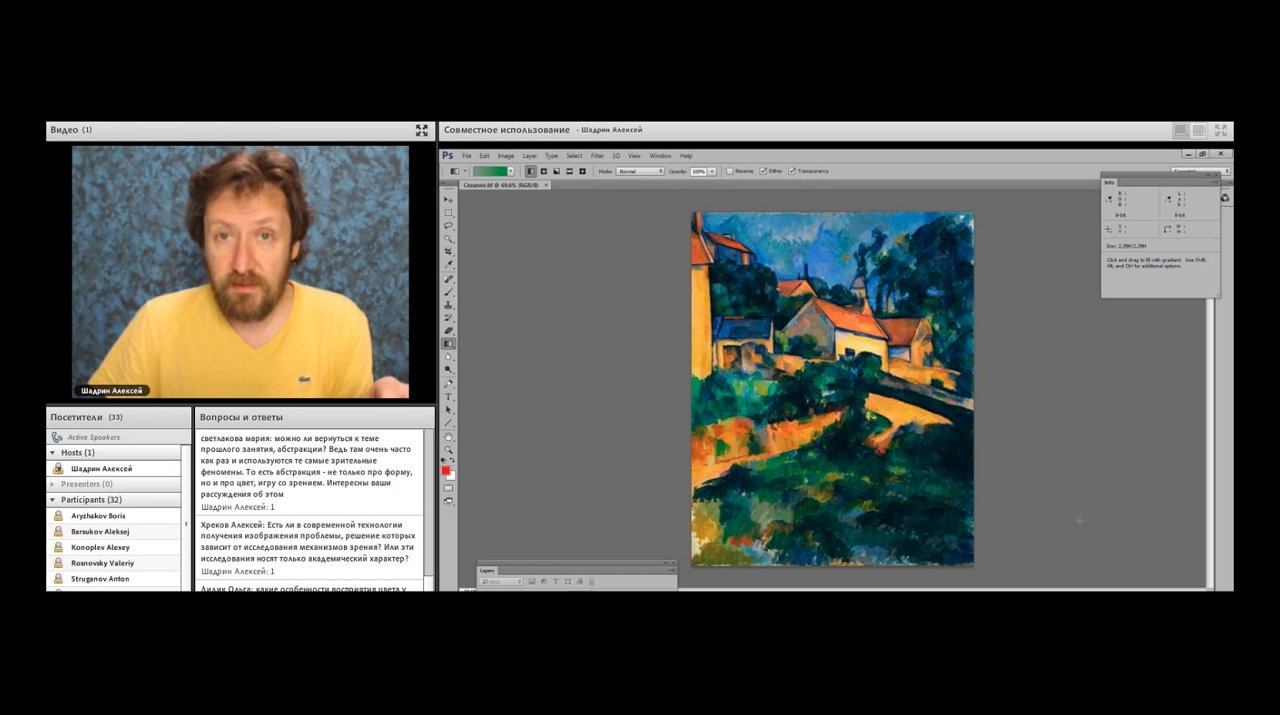Viewport: 1280px width, 715px height.
Task: Click the Layers panel tab
Action: click(x=487, y=571)
